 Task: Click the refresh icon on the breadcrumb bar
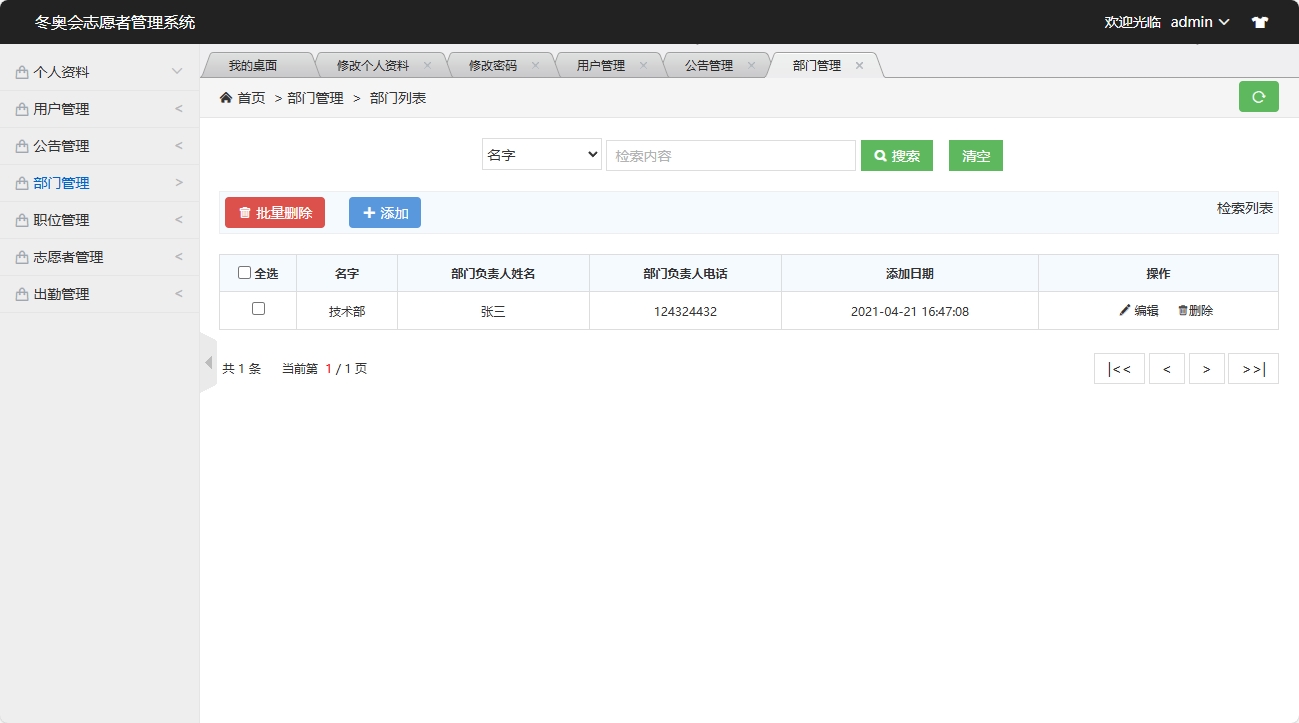(x=1258, y=97)
